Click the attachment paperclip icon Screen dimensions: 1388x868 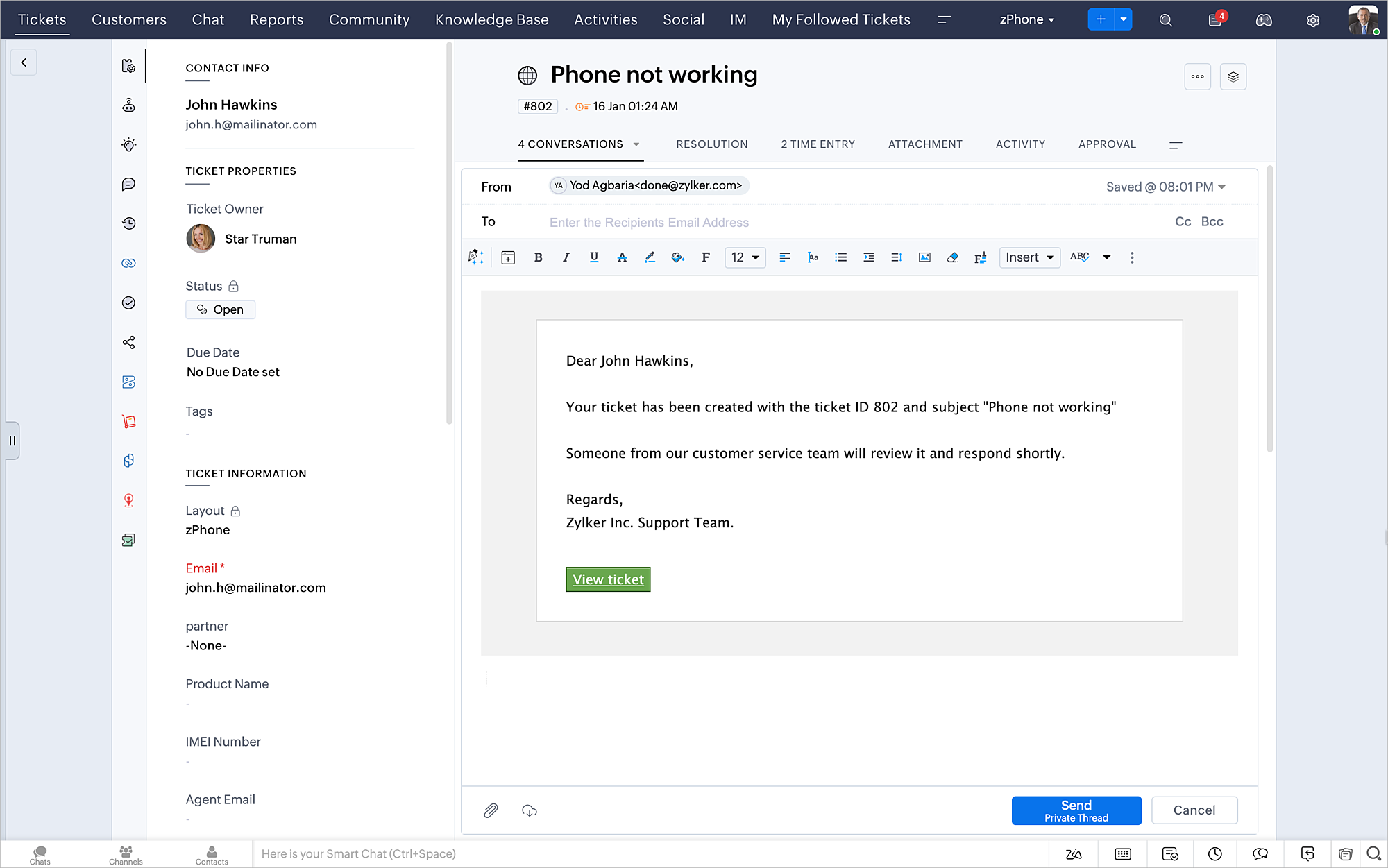coord(491,810)
